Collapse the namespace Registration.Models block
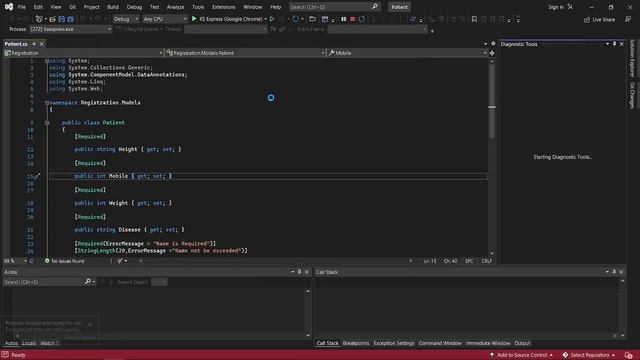The image size is (640, 360). point(47,103)
